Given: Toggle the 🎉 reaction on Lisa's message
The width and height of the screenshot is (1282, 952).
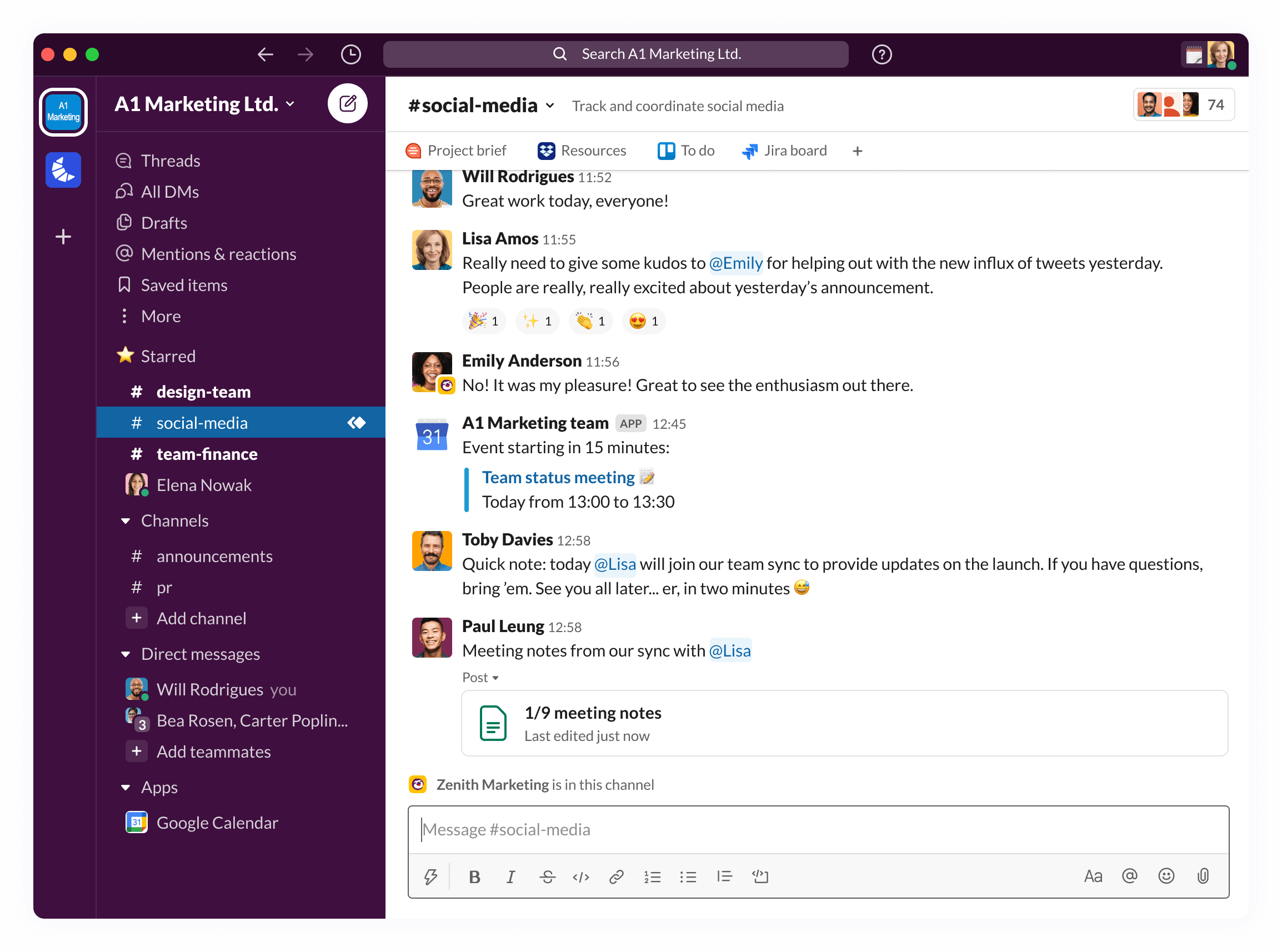Looking at the screenshot, I should pos(483,321).
